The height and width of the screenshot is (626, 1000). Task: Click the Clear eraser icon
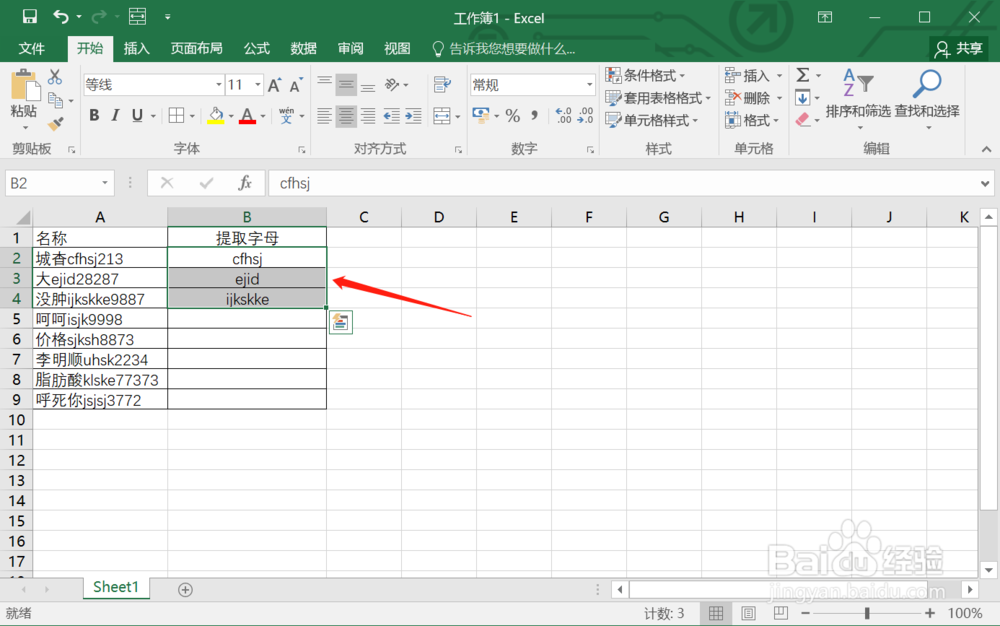(x=803, y=120)
